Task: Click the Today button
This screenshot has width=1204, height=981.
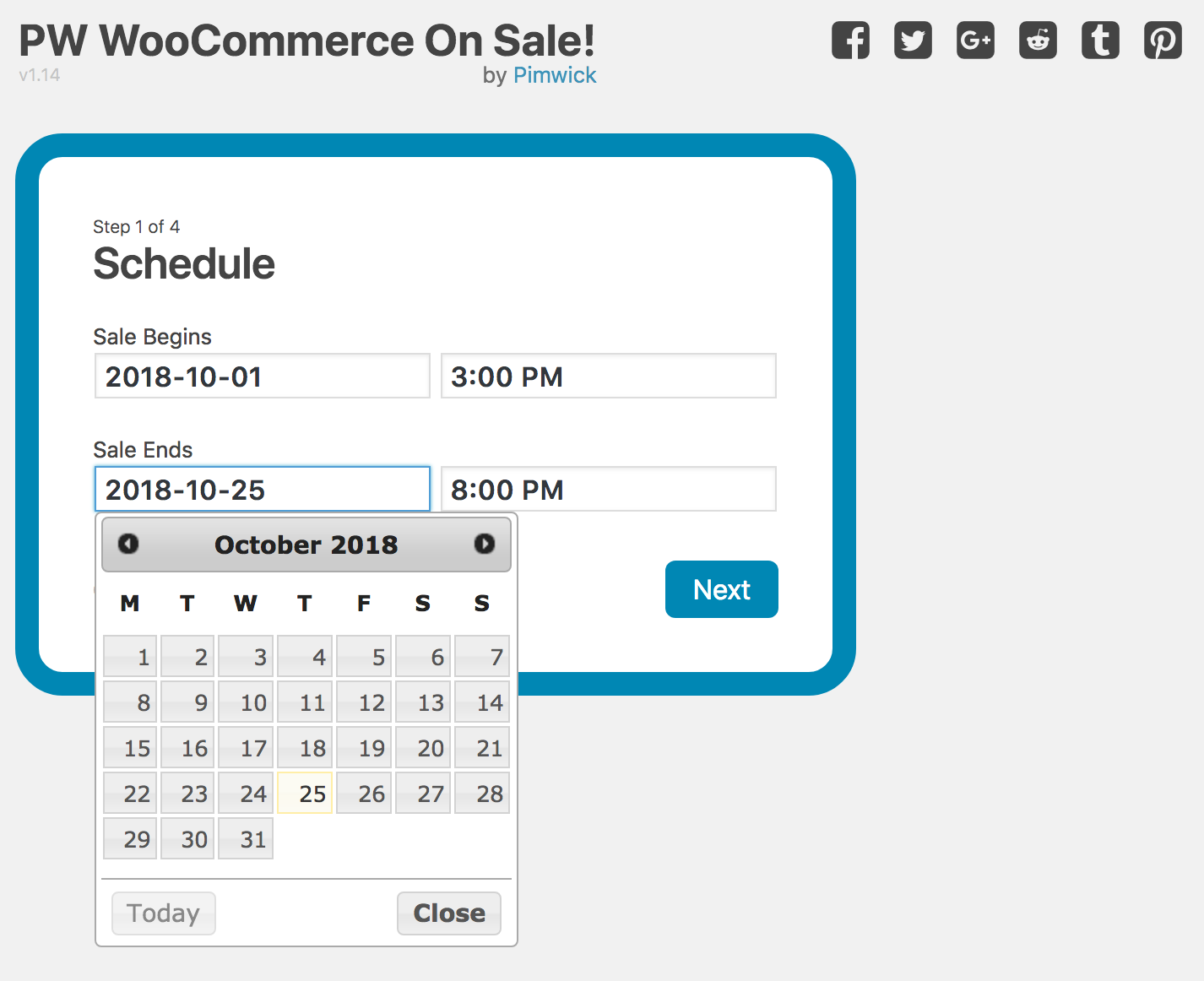Action: (163, 913)
